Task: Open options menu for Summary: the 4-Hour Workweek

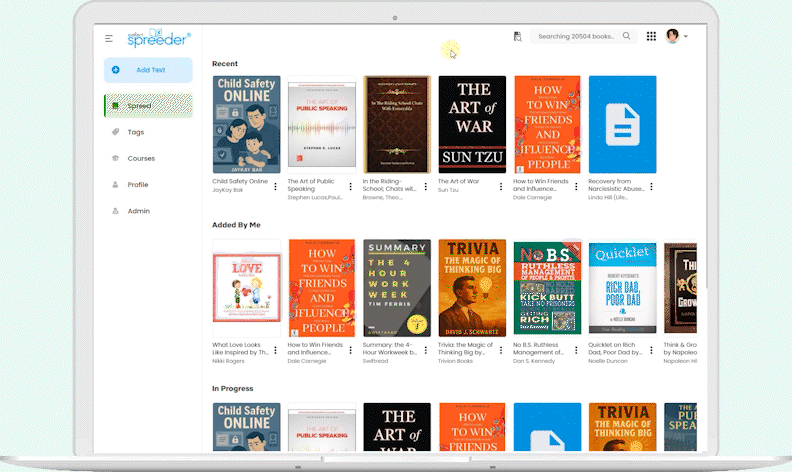Action: click(x=426, y=350)
